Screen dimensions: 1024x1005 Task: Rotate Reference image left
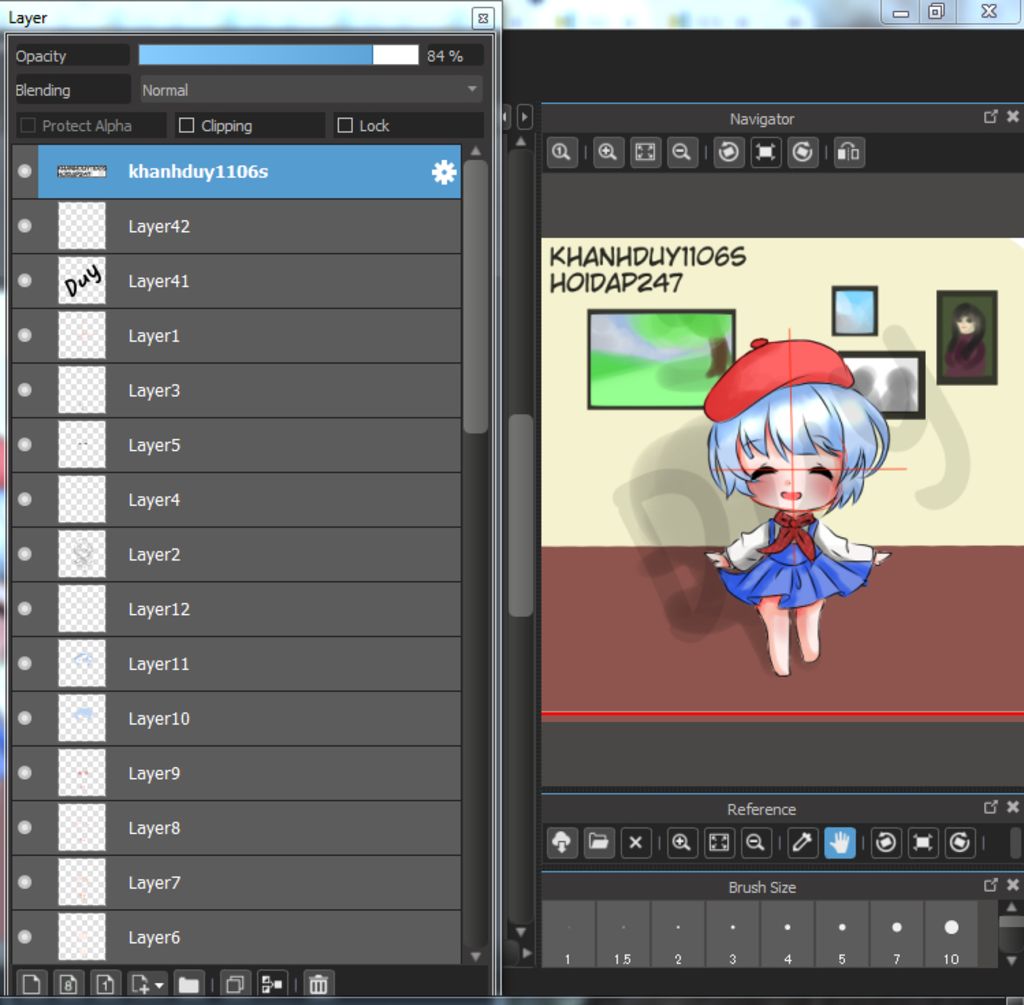(x=886, y=842)
